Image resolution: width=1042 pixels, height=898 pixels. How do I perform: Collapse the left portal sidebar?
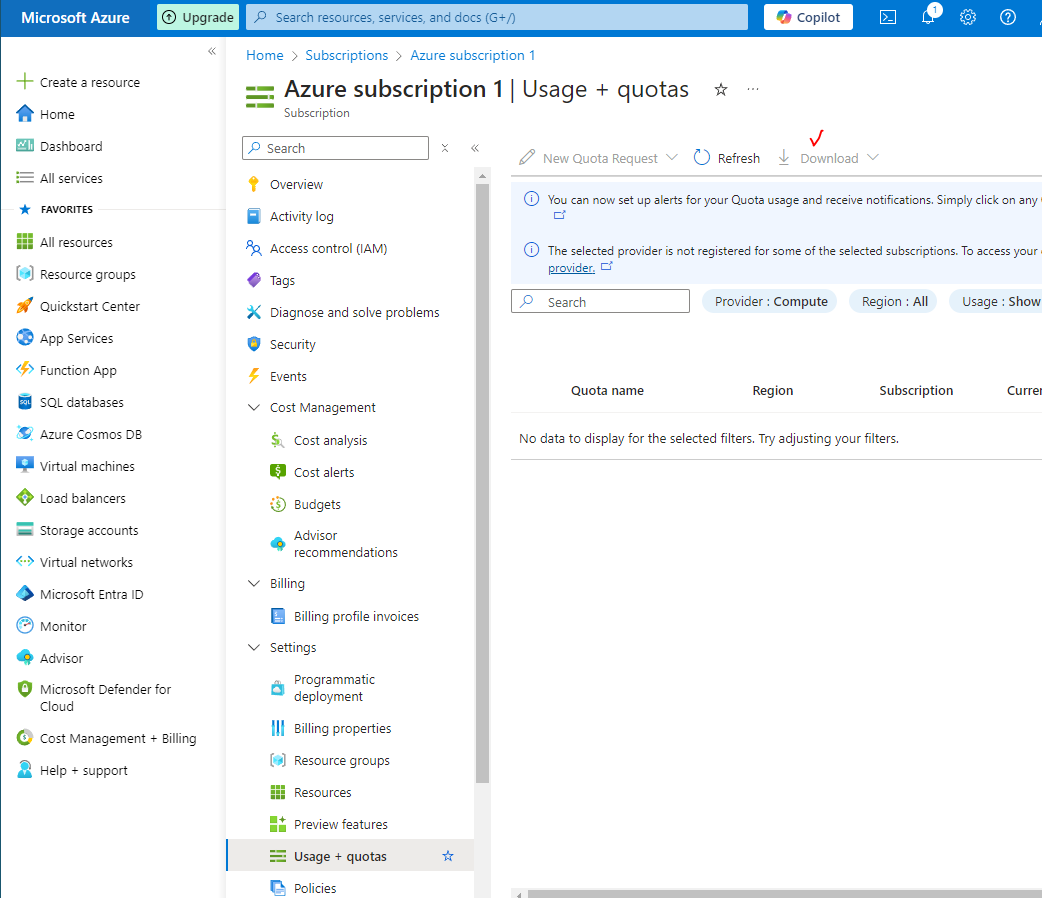coord(211,51)
